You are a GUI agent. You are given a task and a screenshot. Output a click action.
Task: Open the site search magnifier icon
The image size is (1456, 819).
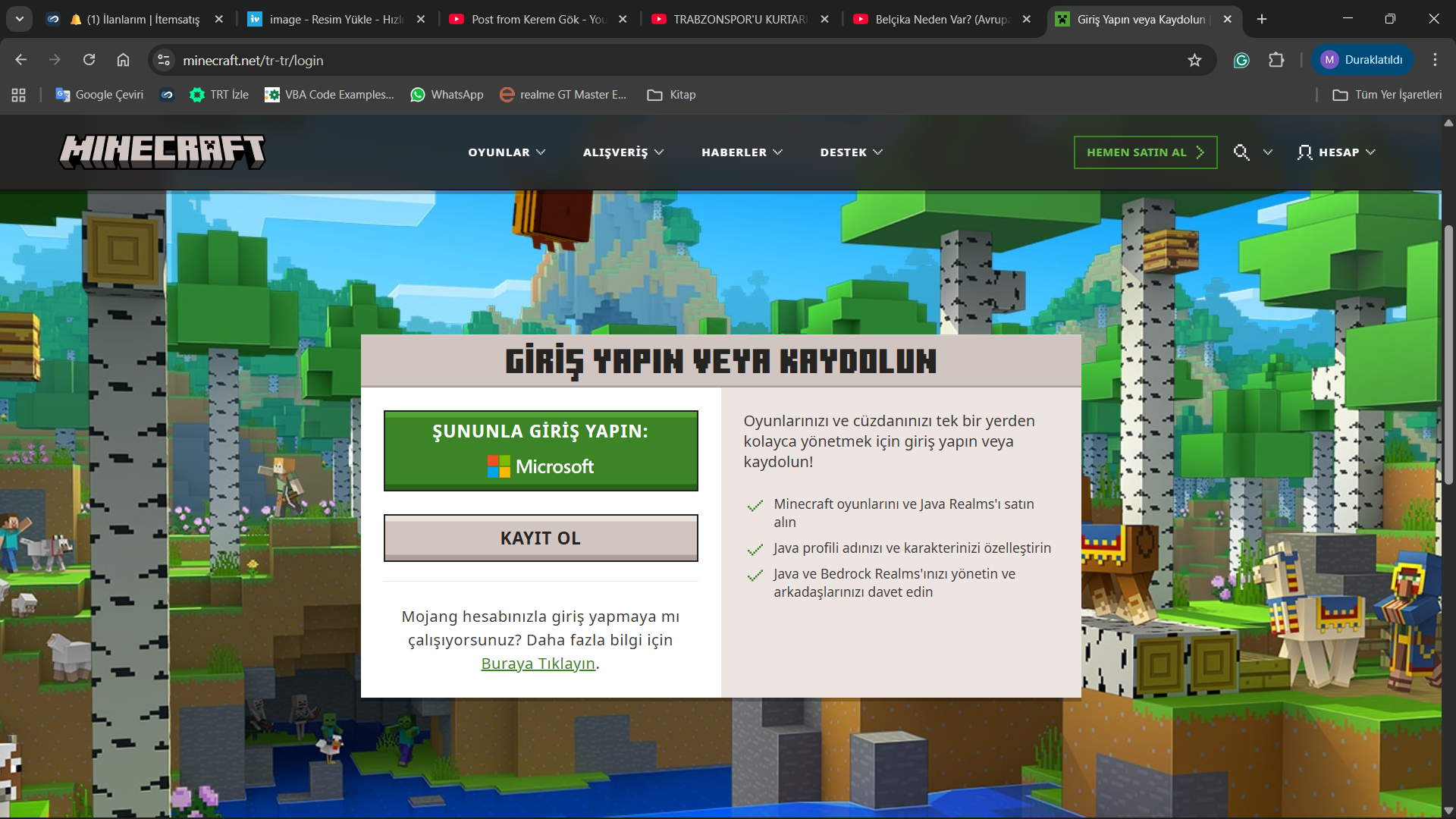tap(1241, 152)
